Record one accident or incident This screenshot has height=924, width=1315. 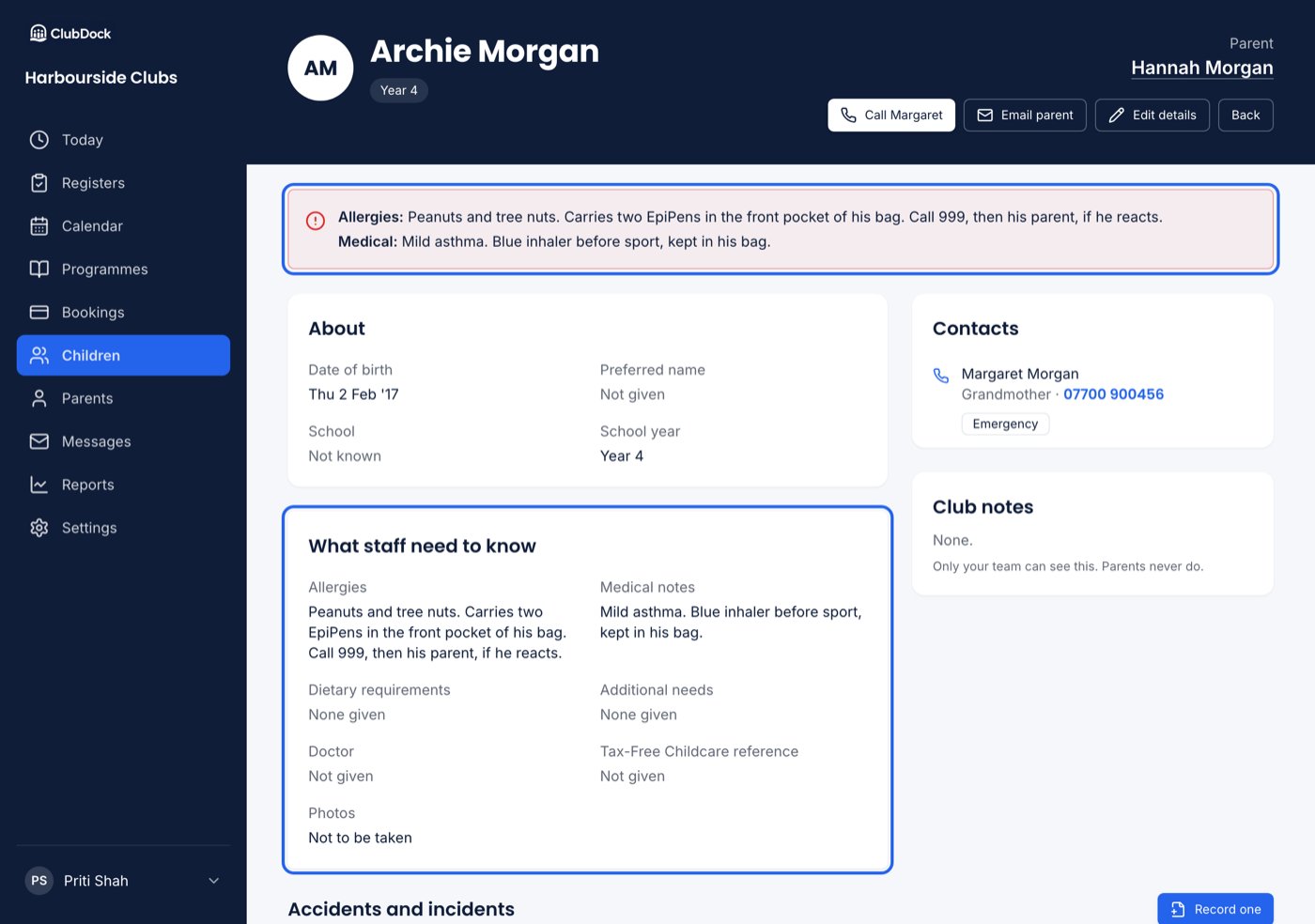[x=1215, y=909]
